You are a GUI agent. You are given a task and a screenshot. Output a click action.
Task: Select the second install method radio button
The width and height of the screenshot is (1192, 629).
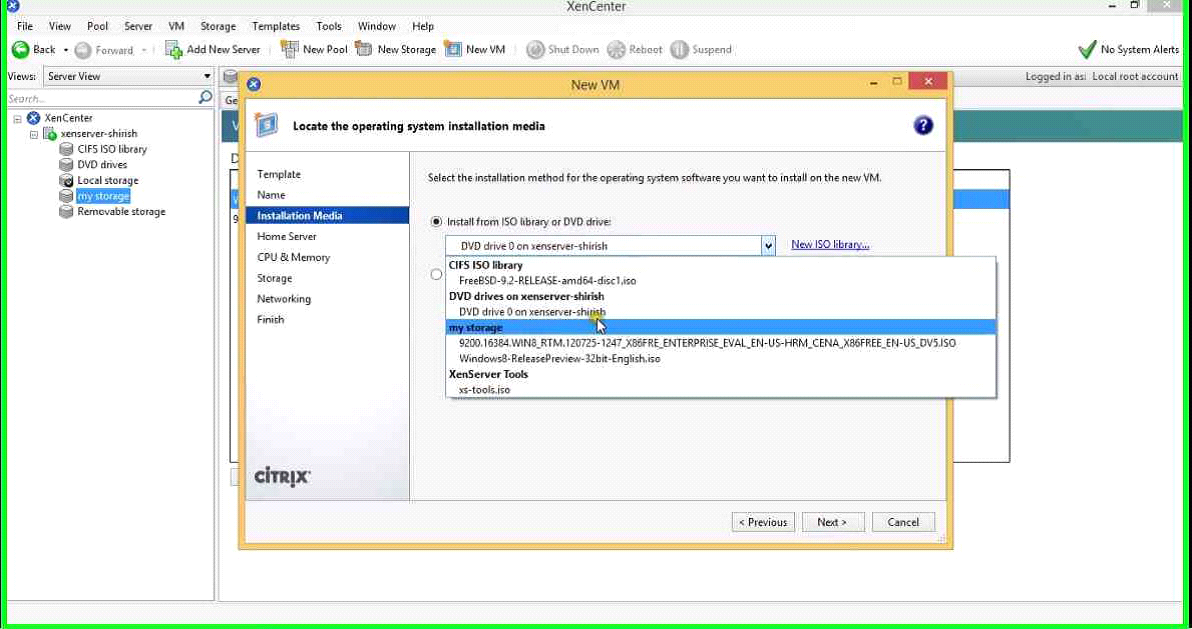pos(436,275)
